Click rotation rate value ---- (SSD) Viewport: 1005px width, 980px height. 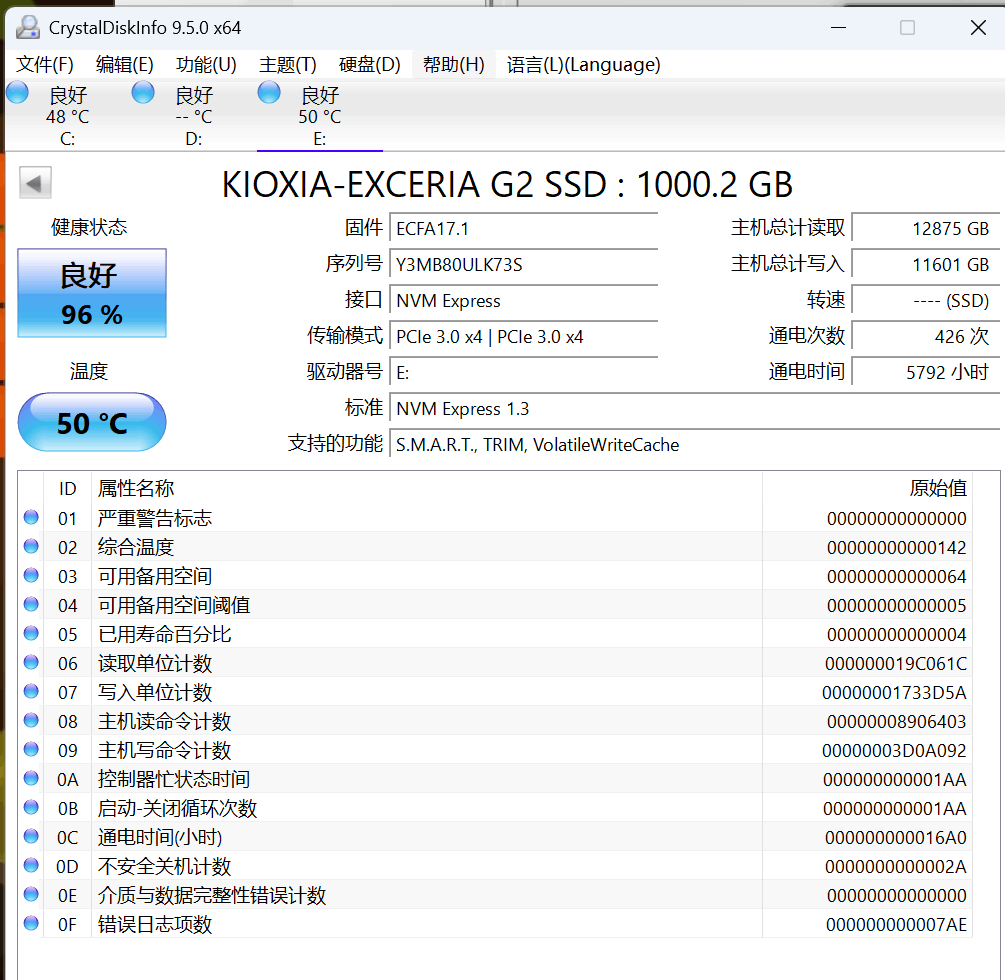pyautogui.click(x=926, y=301)
